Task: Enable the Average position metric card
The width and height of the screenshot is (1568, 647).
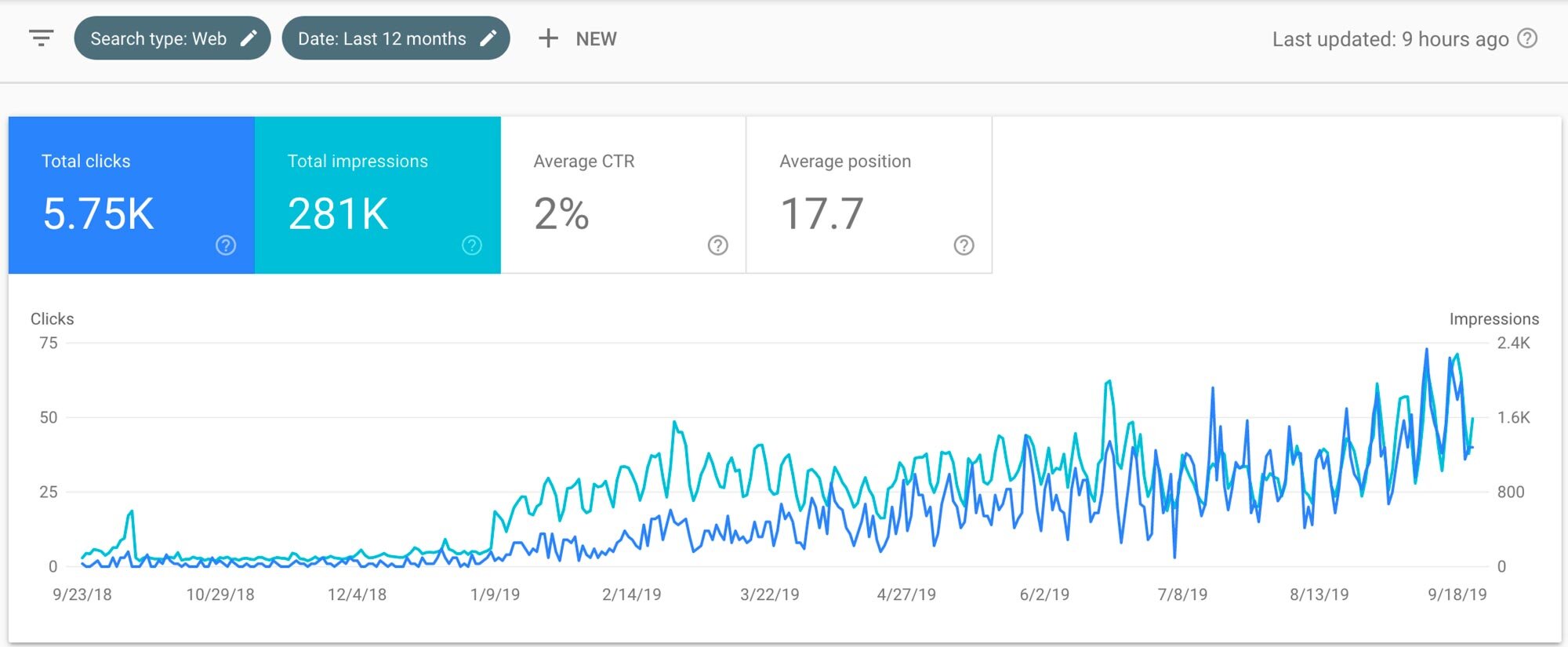Action: 869,195
